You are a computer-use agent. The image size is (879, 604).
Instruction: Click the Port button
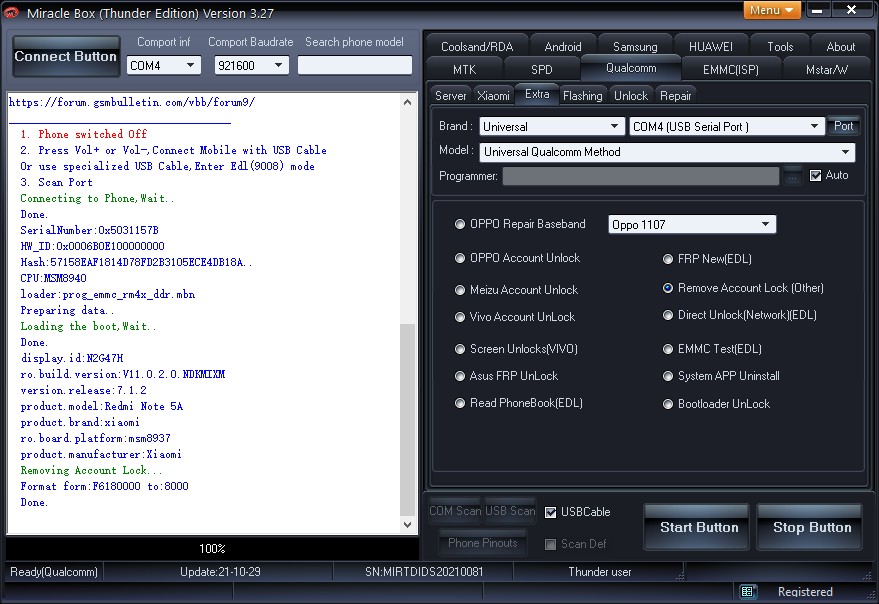(843, 126)
